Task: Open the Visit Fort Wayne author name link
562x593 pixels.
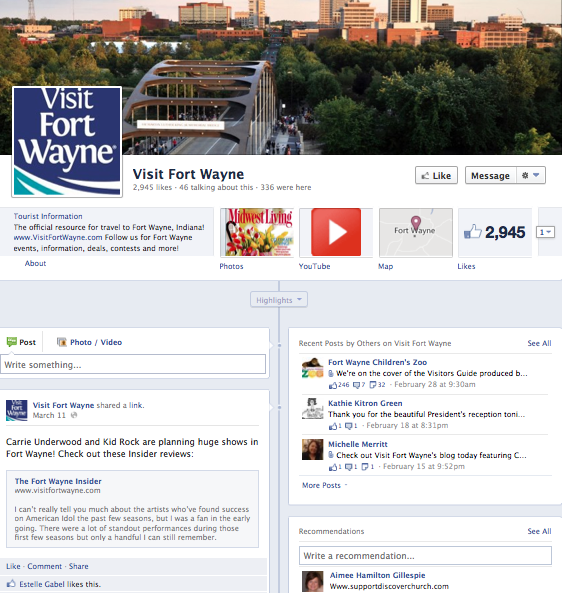Action: [63, 405]
